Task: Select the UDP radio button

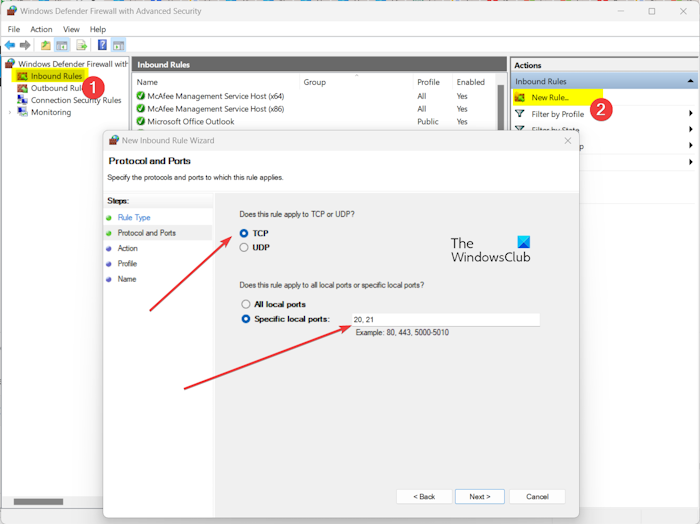Action: tap(244, 247)
